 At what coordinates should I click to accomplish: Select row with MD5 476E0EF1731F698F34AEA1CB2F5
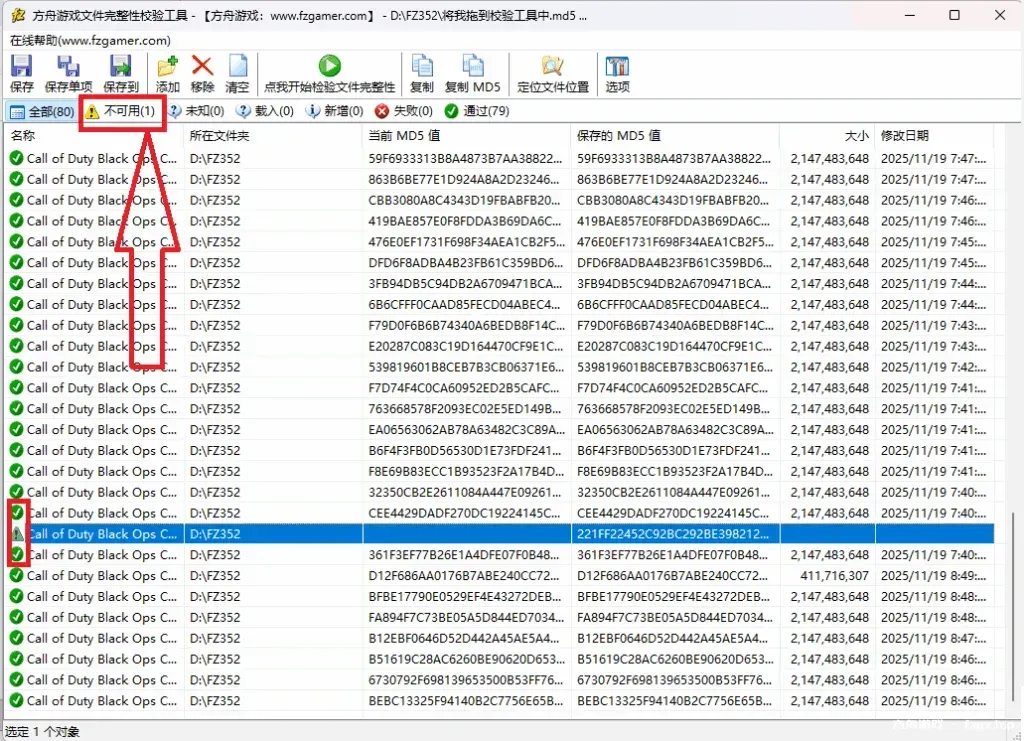(x=500, y=242)
